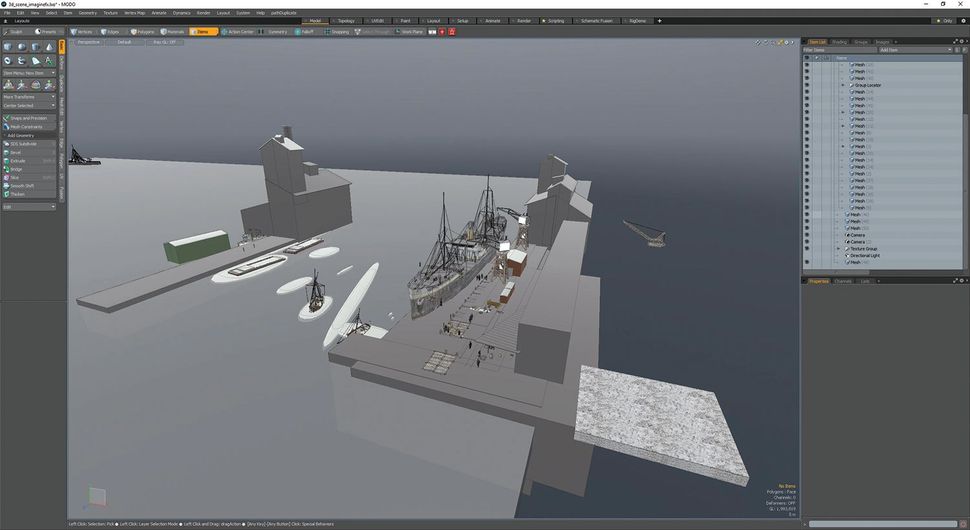Click the Snaps and Precision button
The height and width of the screenshot is (530, 970).
29,118
